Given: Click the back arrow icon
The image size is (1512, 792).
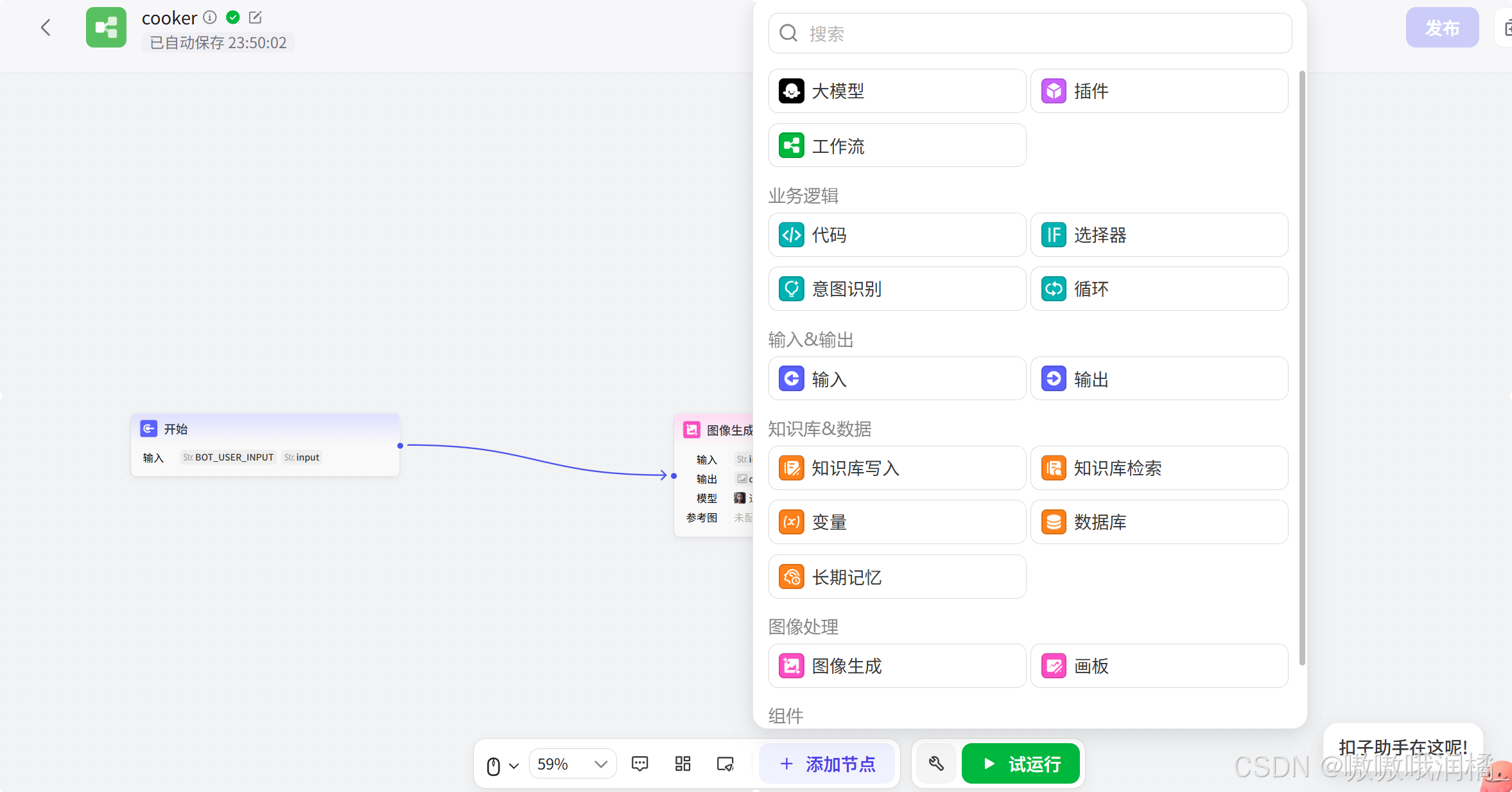Looking at the screenshot, I should [46, 28].
